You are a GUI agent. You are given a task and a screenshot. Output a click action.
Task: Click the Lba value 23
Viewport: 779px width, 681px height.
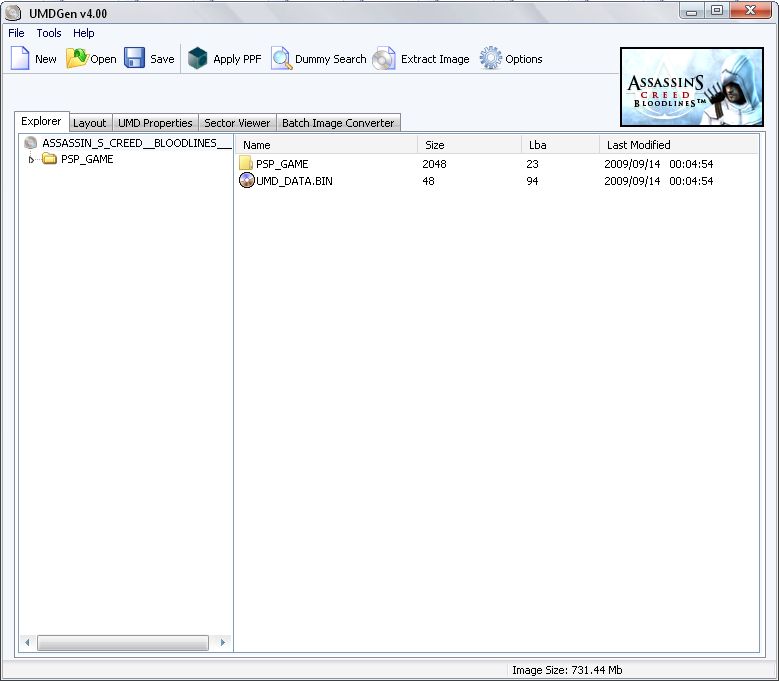[532, 164]
